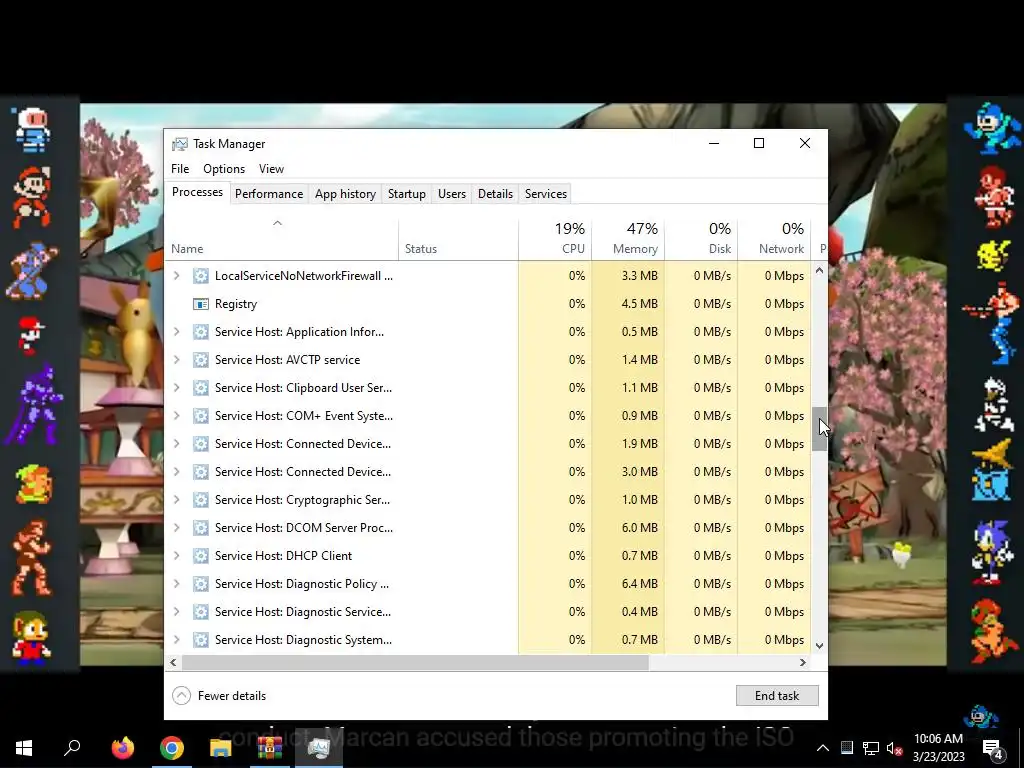Click the 4.5 MB Registry memory value
This screenshot has height=768, width=1024.
(x=639, y=304)
